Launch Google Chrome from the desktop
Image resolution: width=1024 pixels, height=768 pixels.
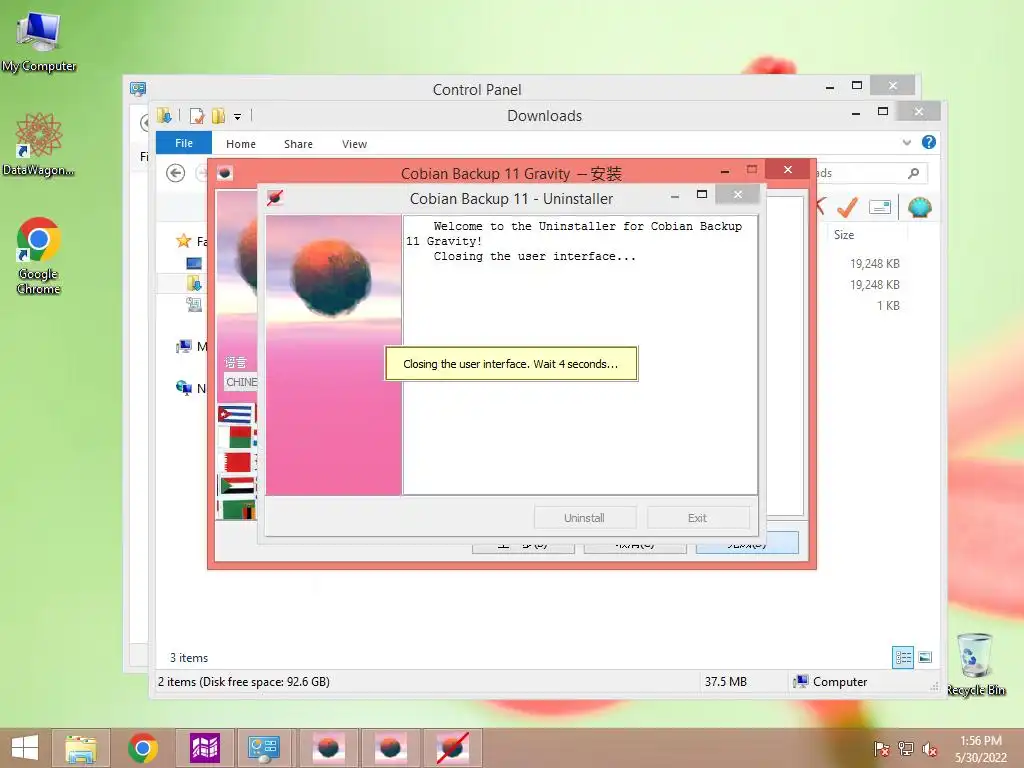click(39, 256)
